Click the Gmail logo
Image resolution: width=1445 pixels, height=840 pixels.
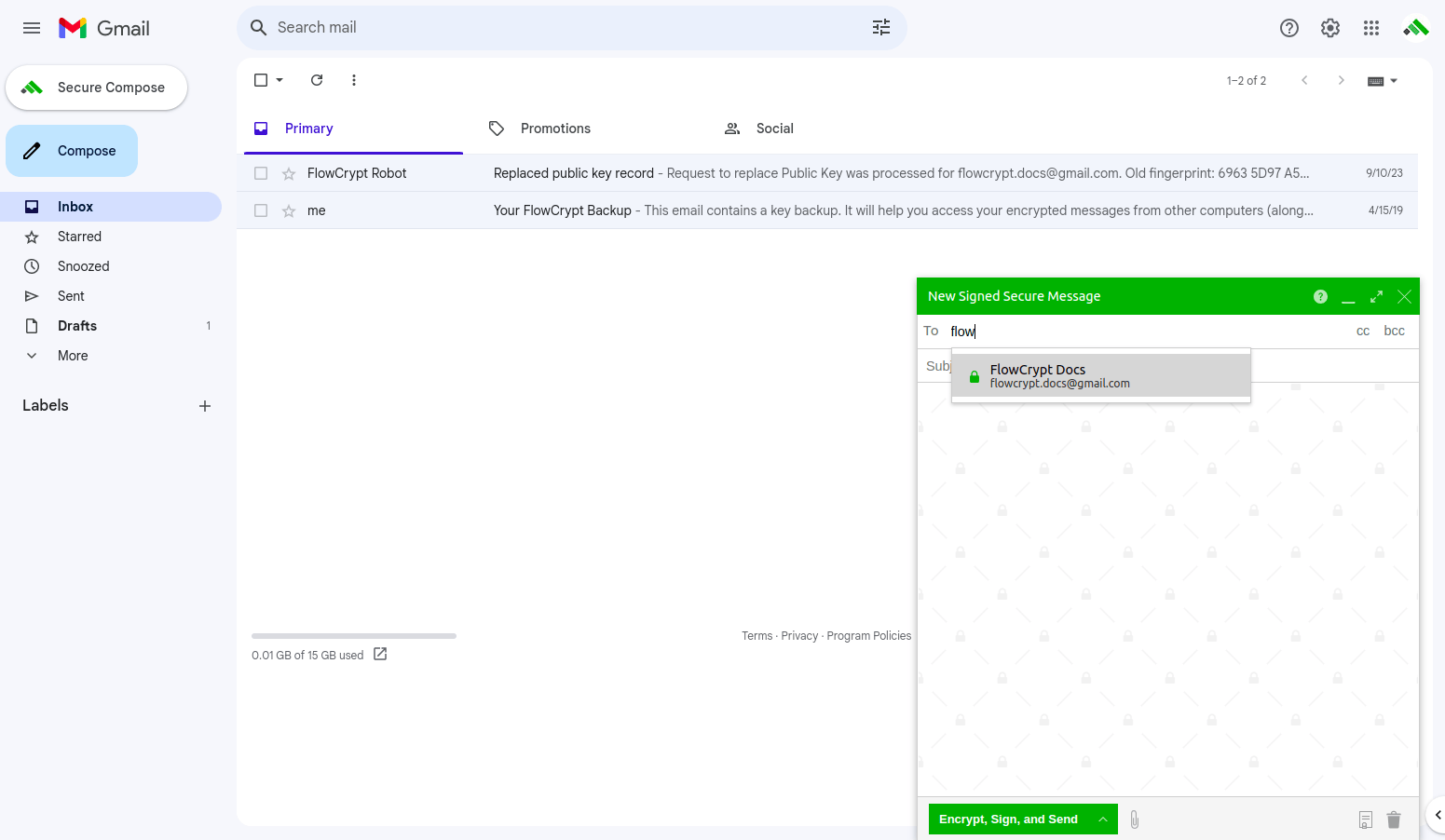coord(104,28)
